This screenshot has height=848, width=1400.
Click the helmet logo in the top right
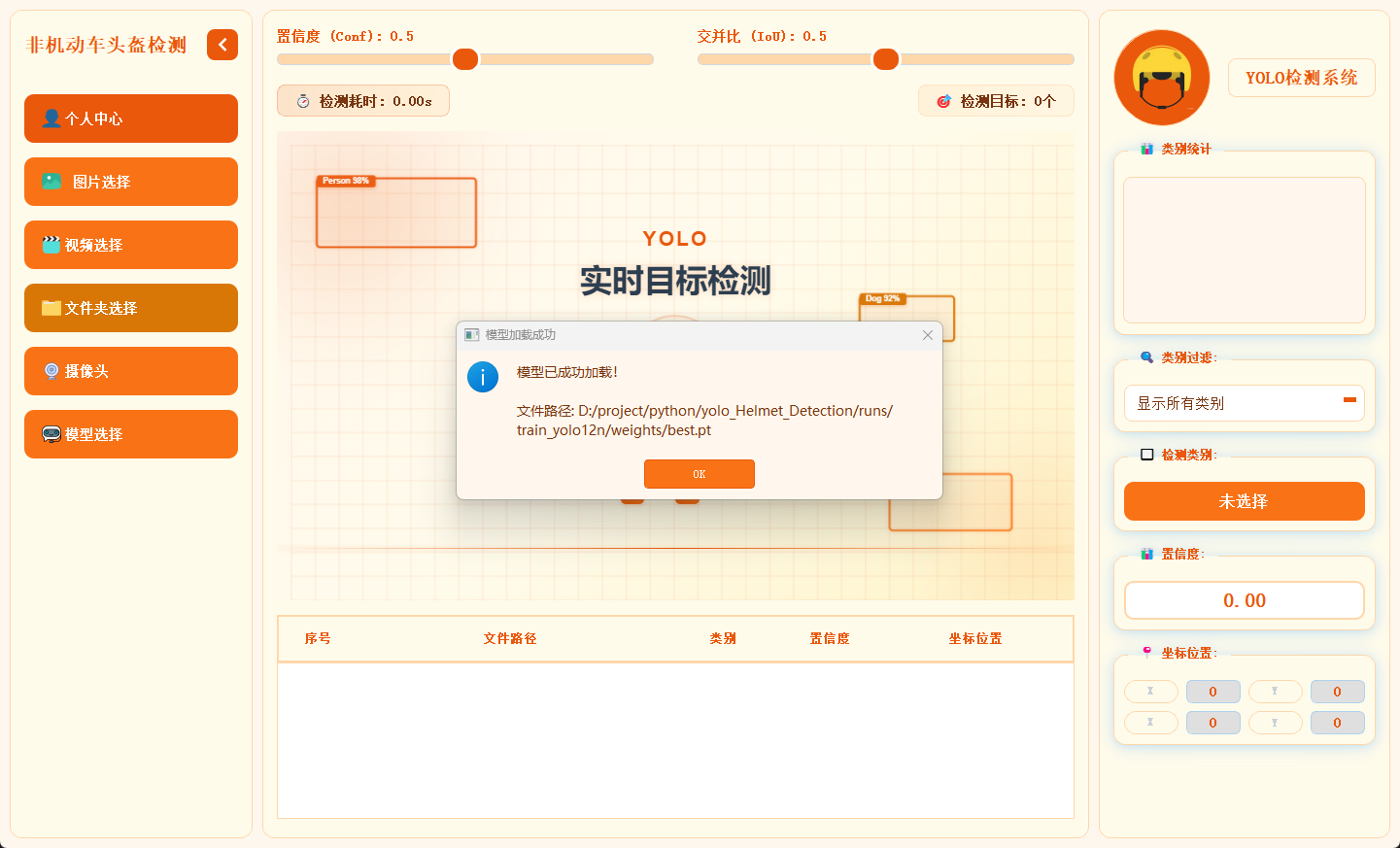coord(1162,78)
